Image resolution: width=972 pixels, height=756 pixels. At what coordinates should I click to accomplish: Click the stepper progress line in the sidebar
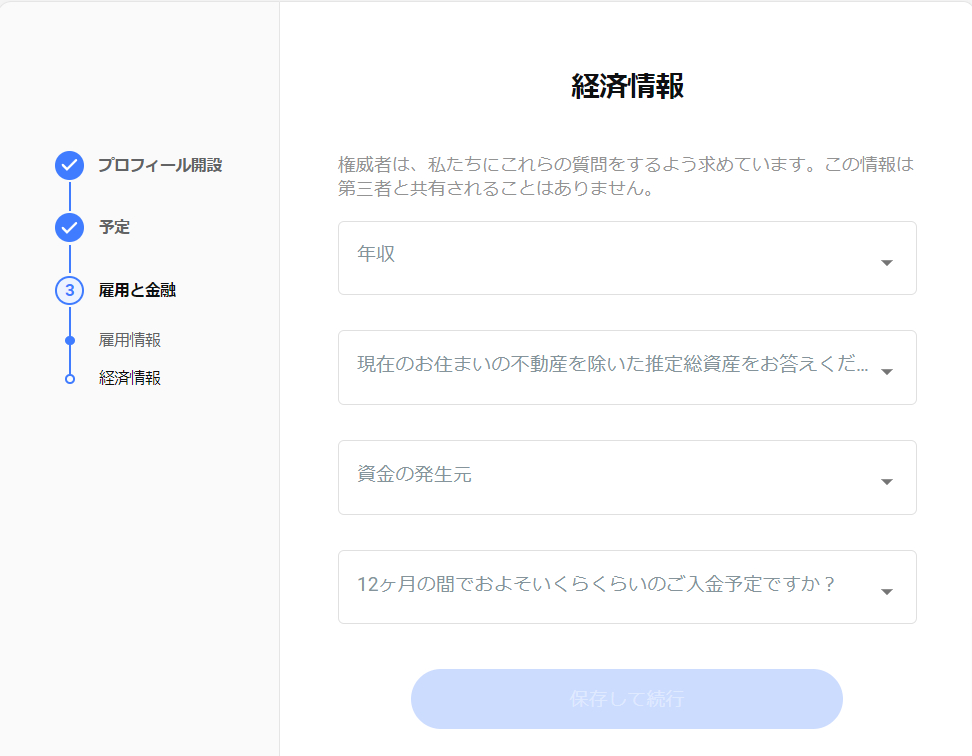click(x=69, y=198)
